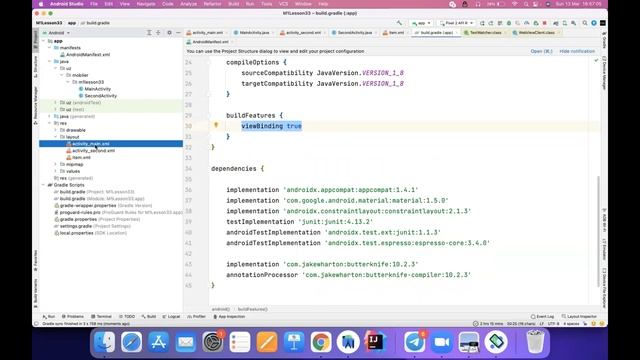Viewport: 640px width, 360px height.
Task: Open Keynote from the dock
Action: click(x=294, y=342)
